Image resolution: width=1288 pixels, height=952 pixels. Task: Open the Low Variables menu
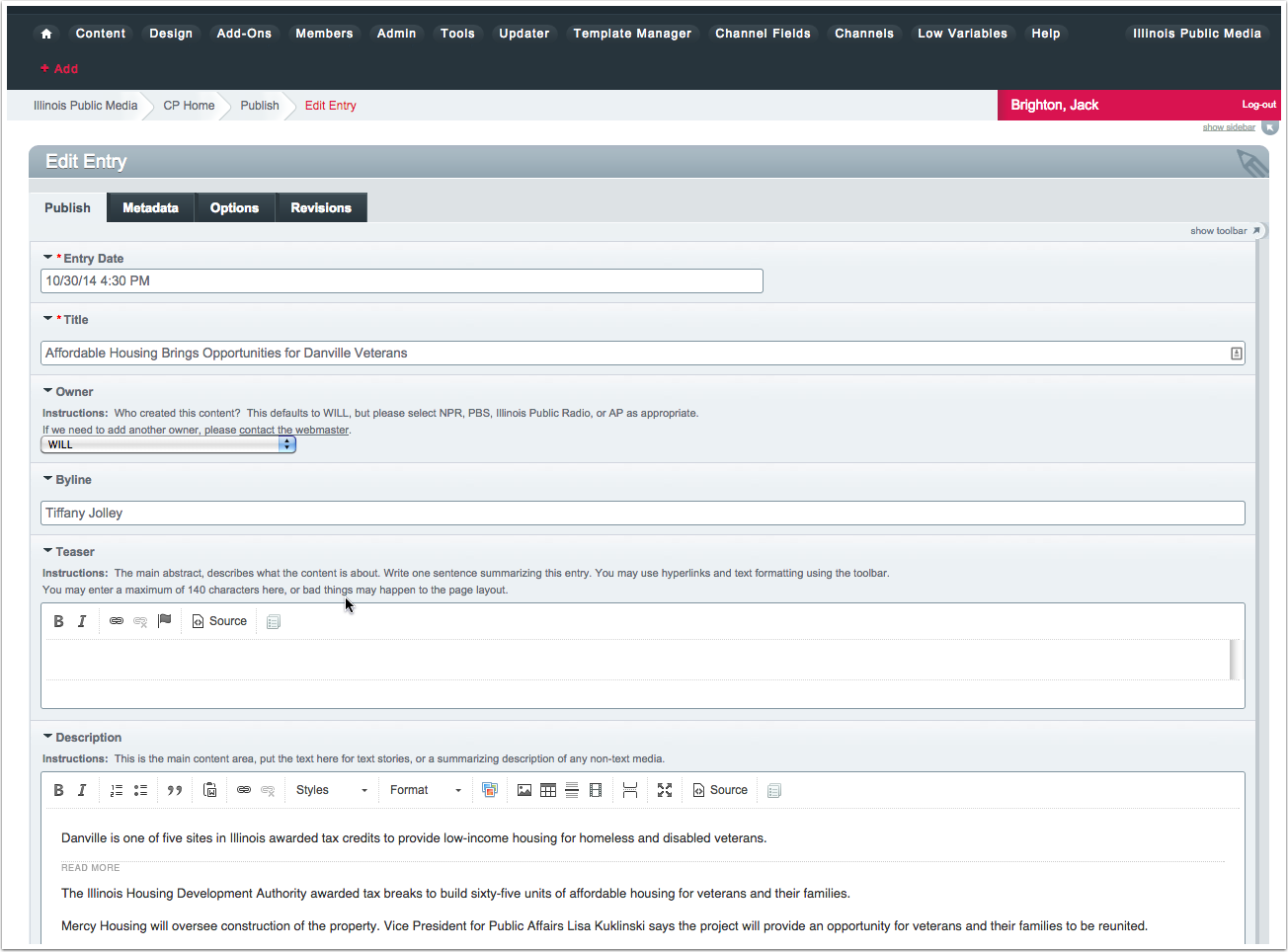(962, 34)
